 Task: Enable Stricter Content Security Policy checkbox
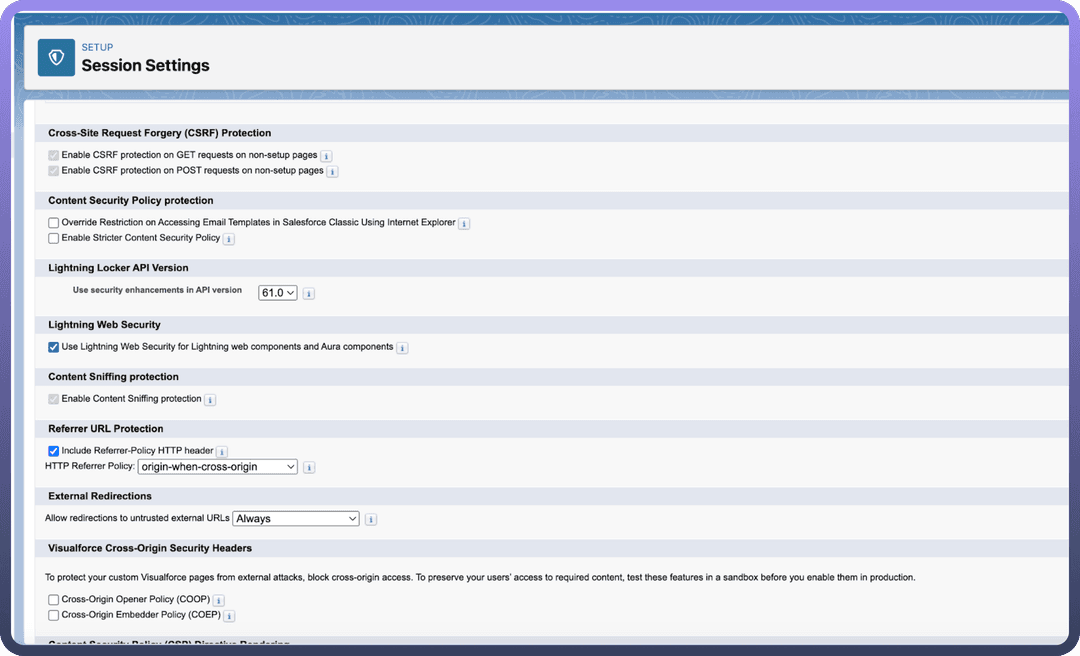[x=54, y=238]
